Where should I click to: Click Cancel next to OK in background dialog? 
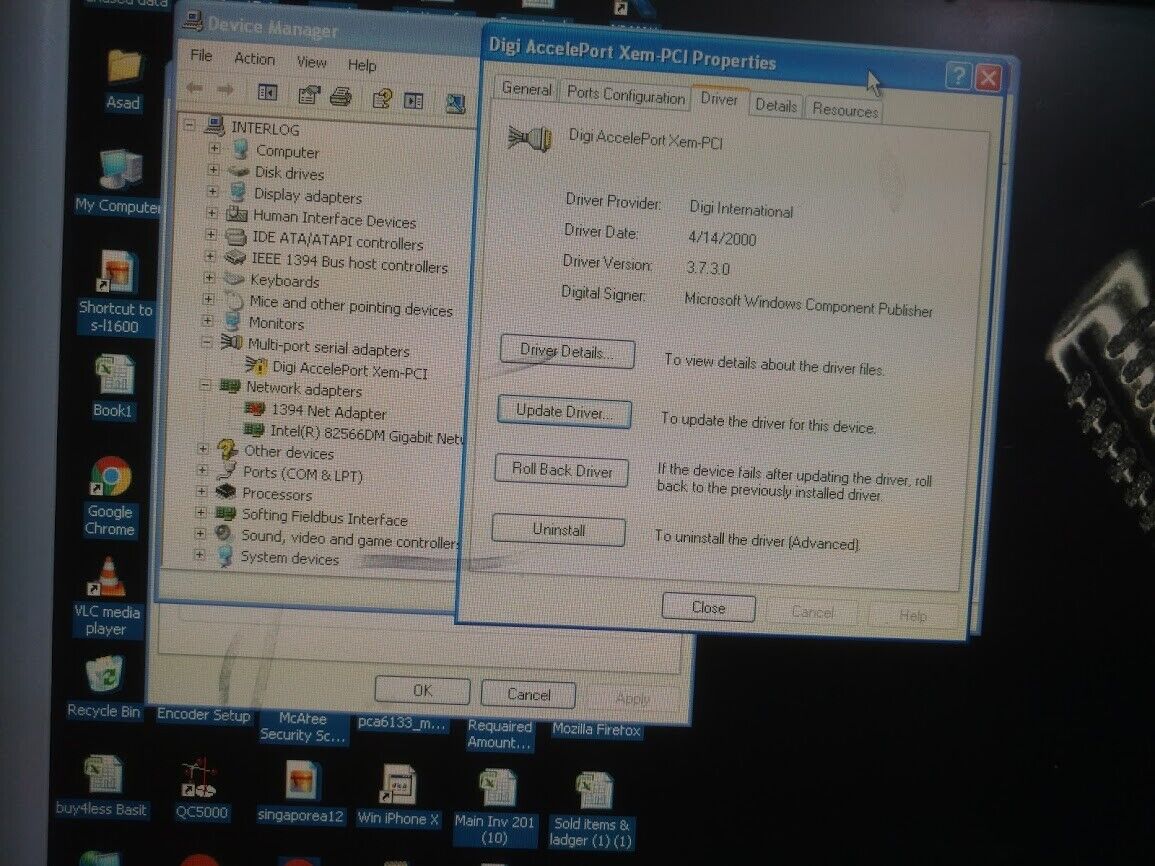tap(528, 694)
